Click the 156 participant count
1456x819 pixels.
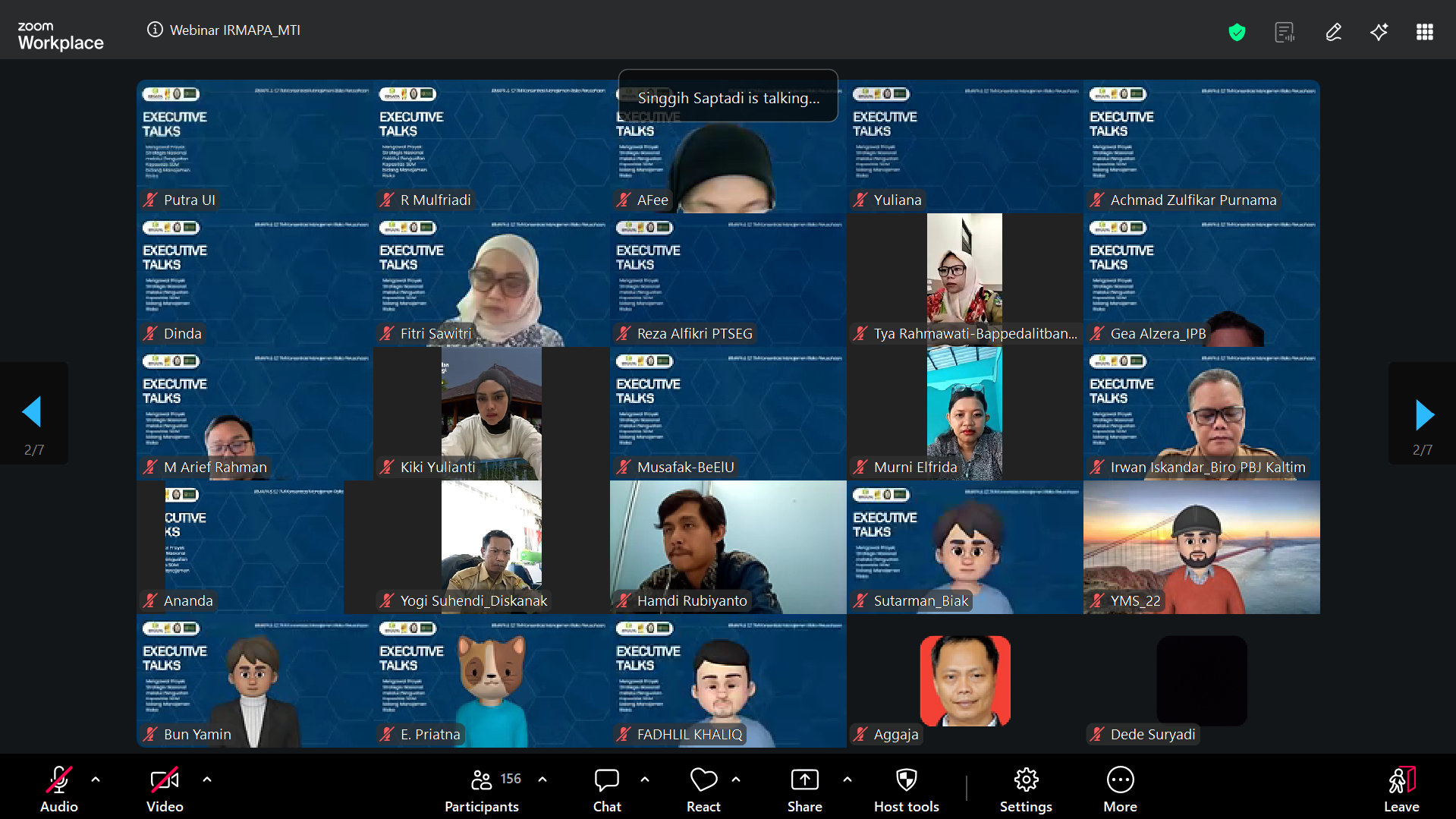pos(511,779)
